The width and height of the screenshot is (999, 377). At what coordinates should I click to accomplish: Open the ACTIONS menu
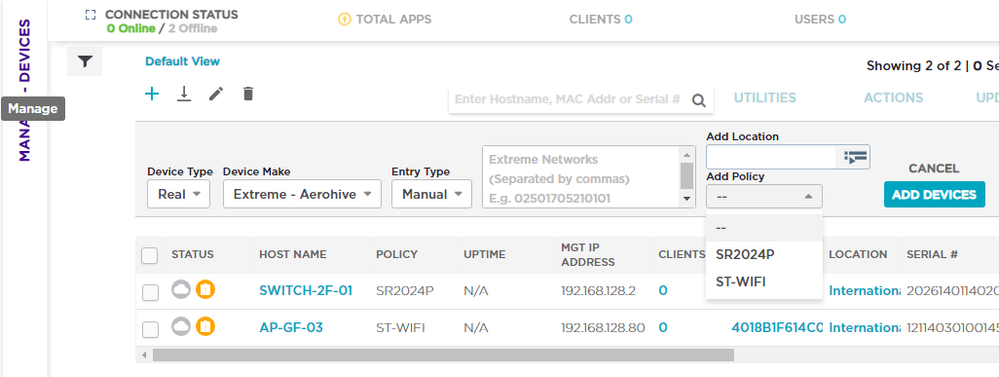coord(893,98)
